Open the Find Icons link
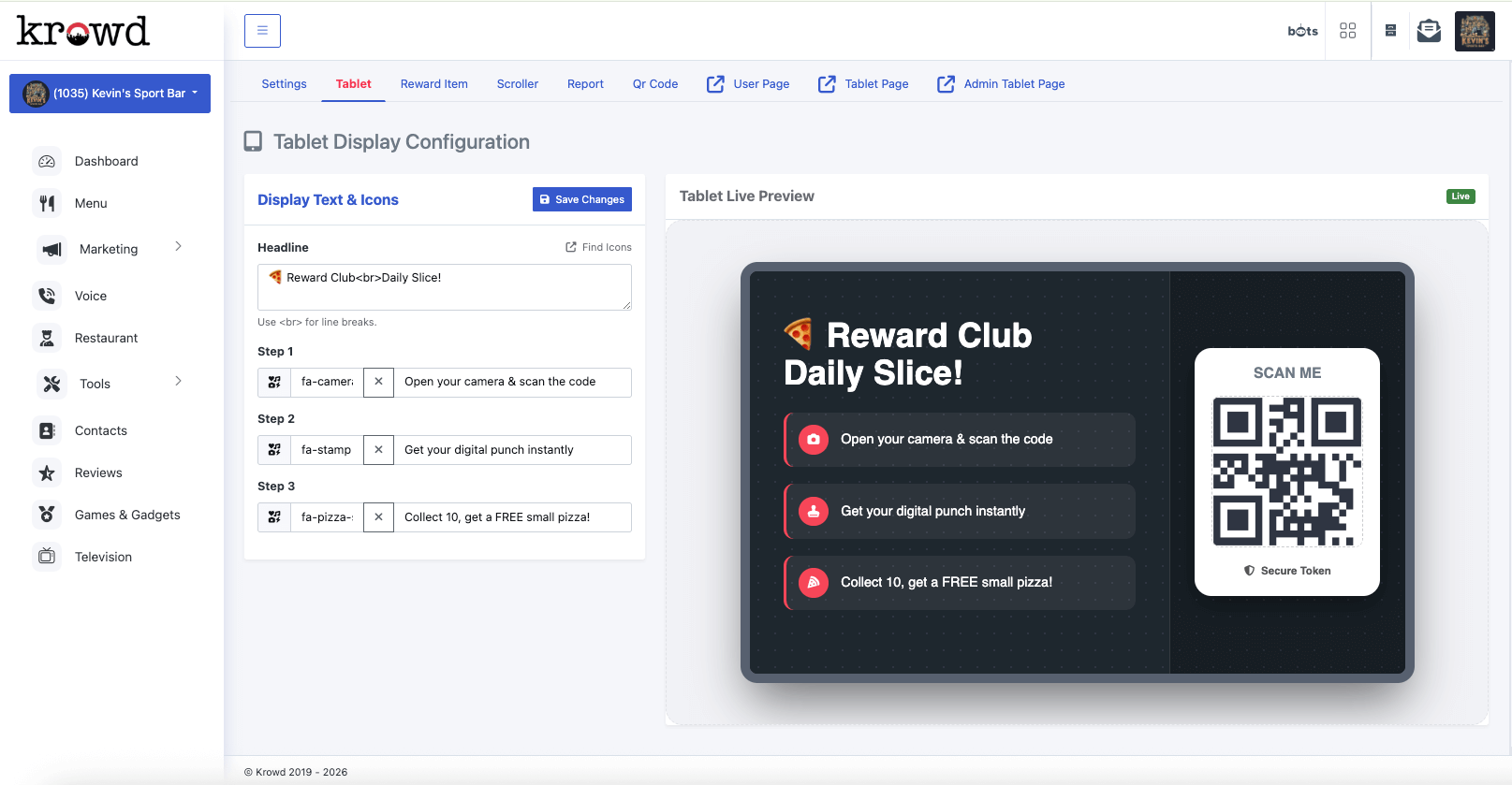 598,247
